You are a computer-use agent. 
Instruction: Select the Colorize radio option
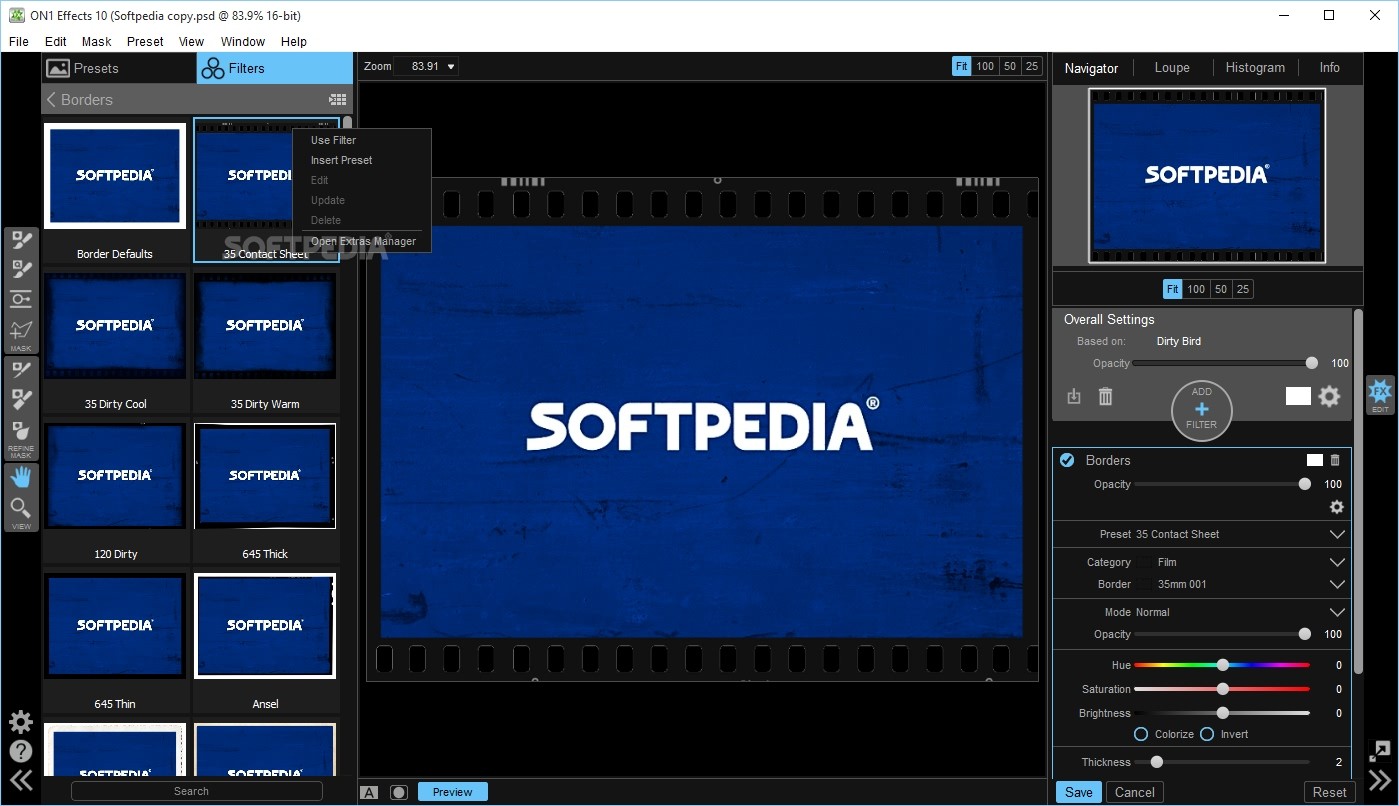(x=1141, y=734)
